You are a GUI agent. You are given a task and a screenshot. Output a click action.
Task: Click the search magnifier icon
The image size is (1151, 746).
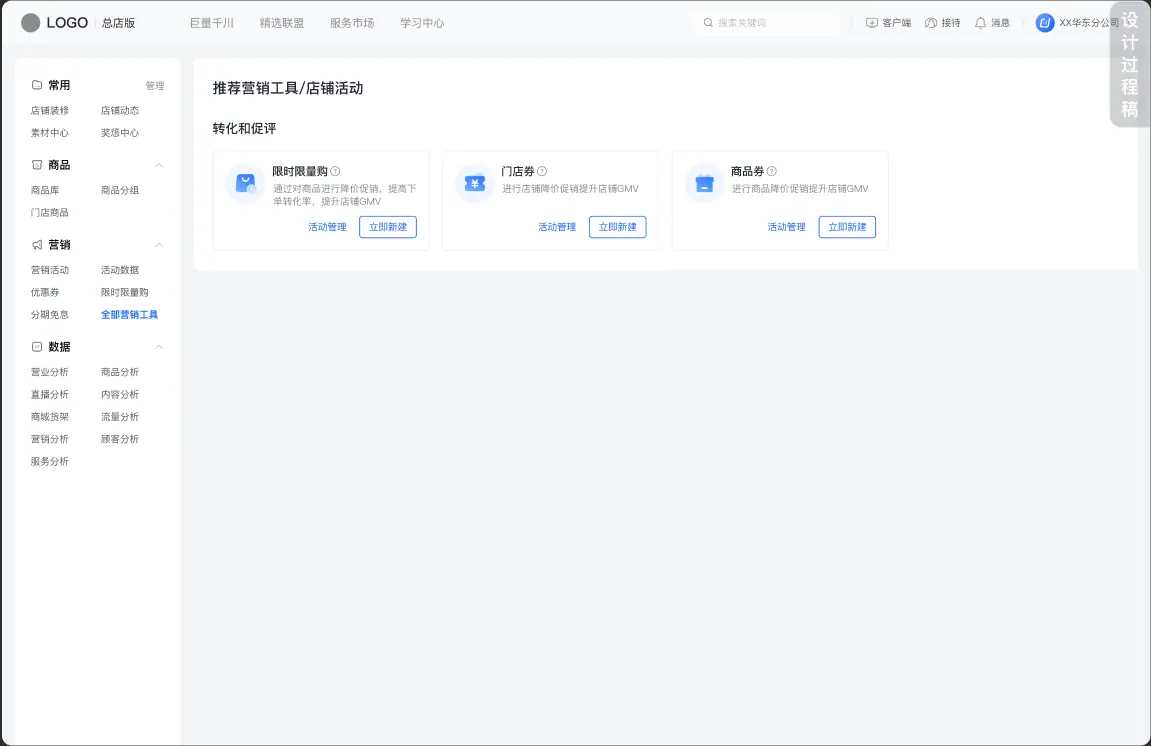[708, 23]
